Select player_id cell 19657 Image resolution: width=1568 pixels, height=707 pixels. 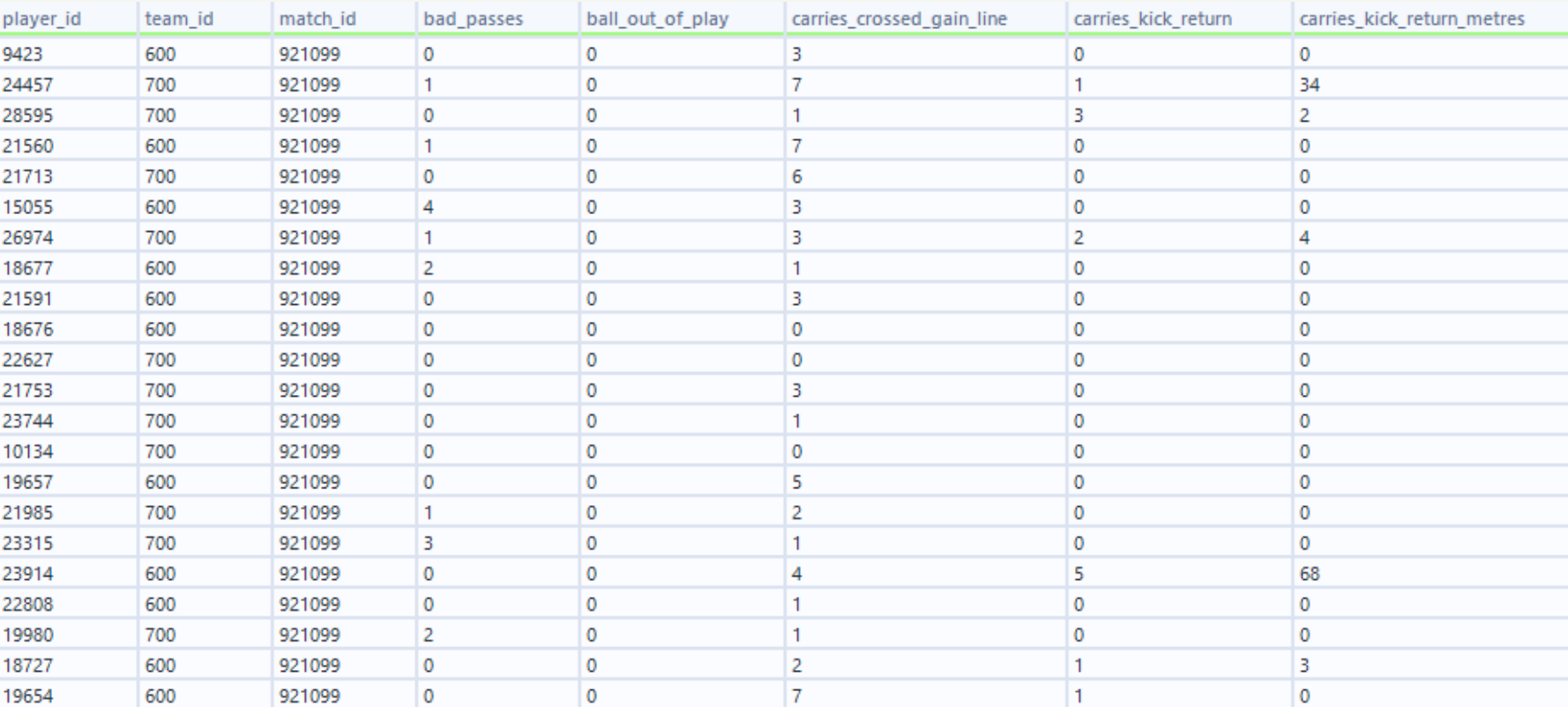68,482
